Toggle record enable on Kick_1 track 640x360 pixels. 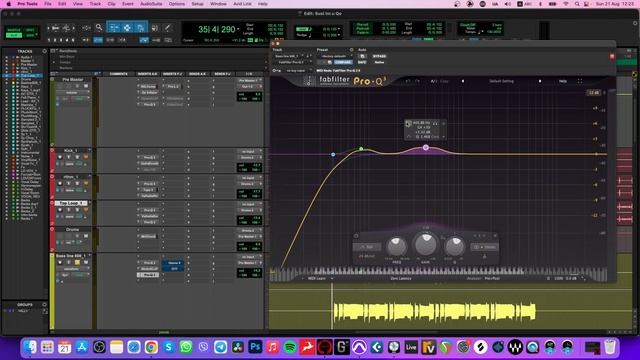pyautogui.click(x=60, y=157)
